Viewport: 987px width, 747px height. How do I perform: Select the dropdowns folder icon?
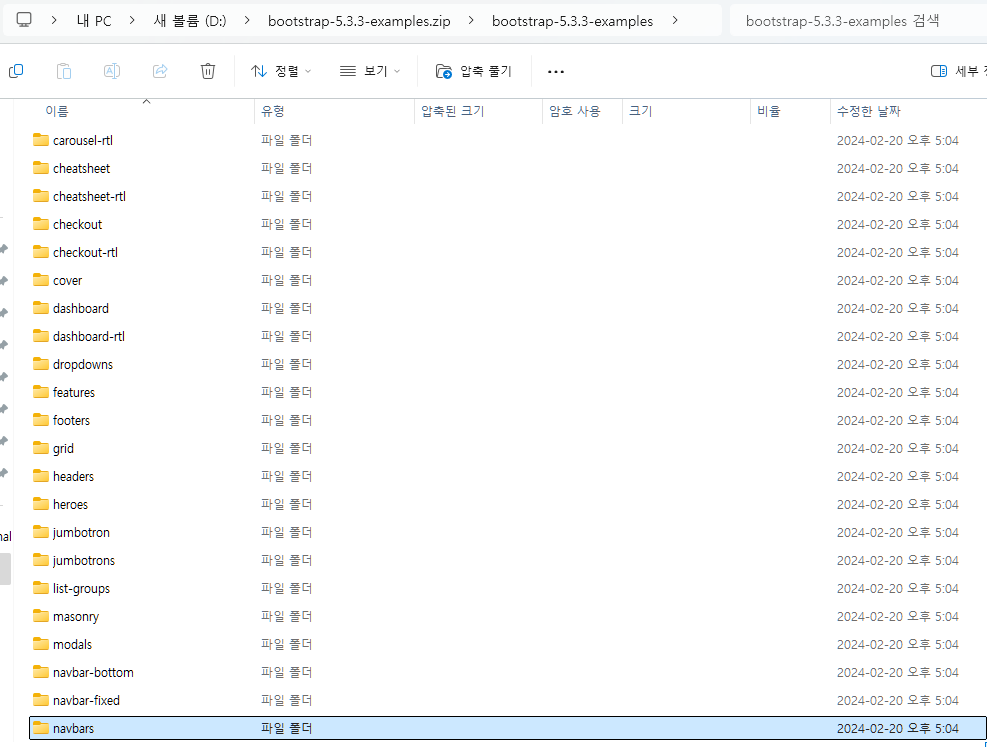pyautogui.click(x=41, y=364)
